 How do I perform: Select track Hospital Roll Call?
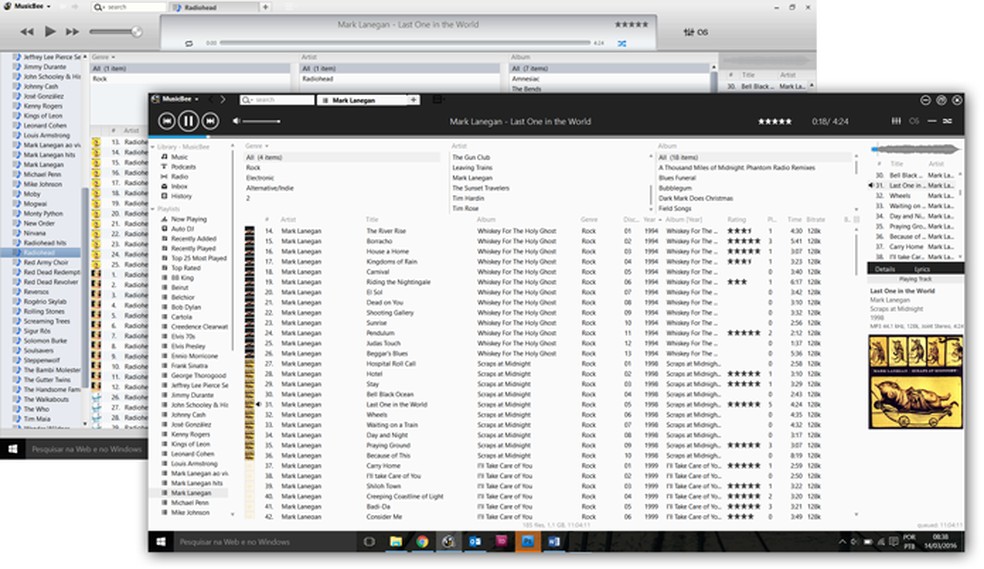[391, 363]
